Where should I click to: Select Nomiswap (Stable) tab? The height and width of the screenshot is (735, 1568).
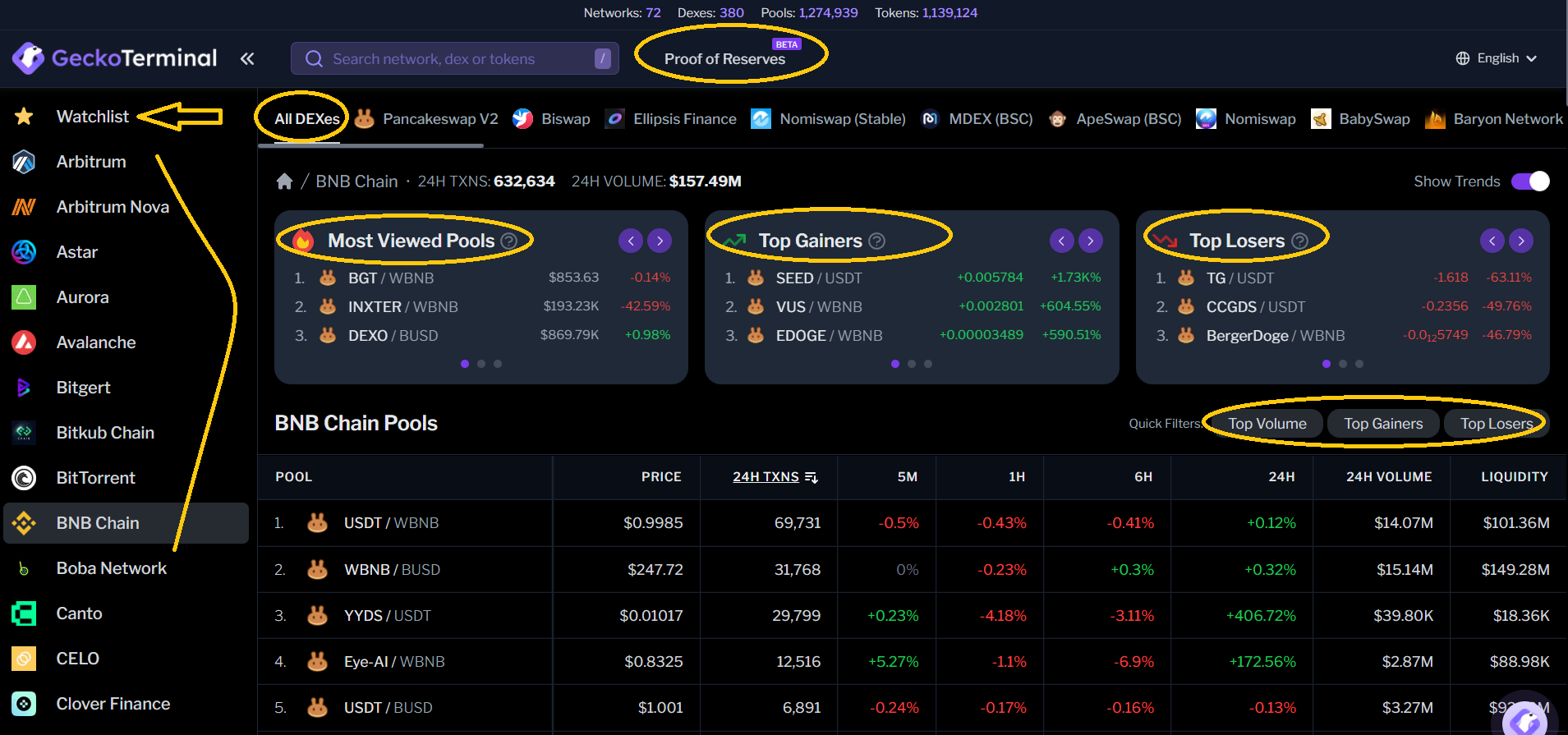click(x=828, y=119)
